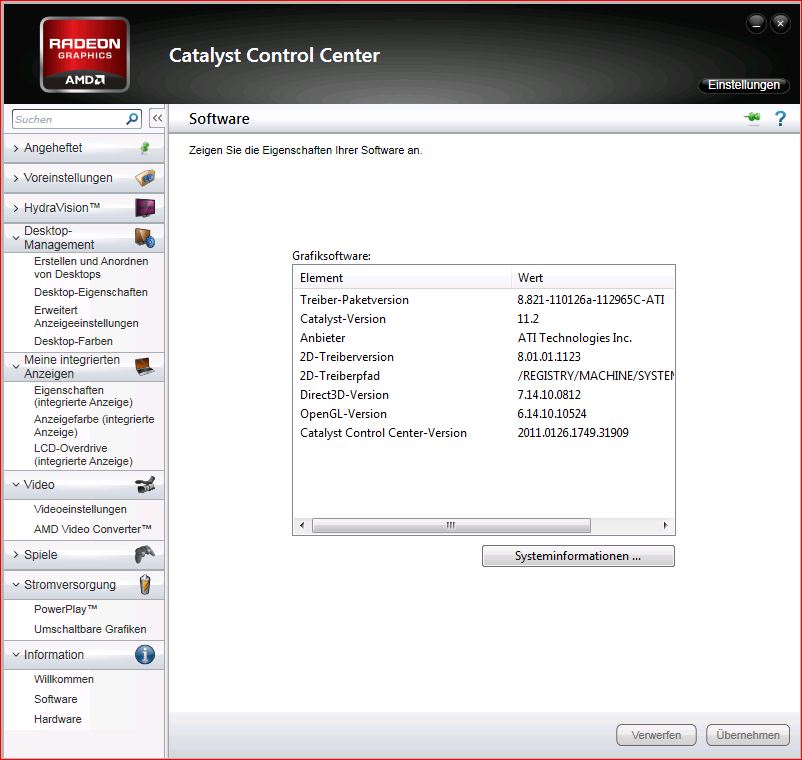
Task: Click the value 2011.0126.1749.31909
Action: (573, 433)
